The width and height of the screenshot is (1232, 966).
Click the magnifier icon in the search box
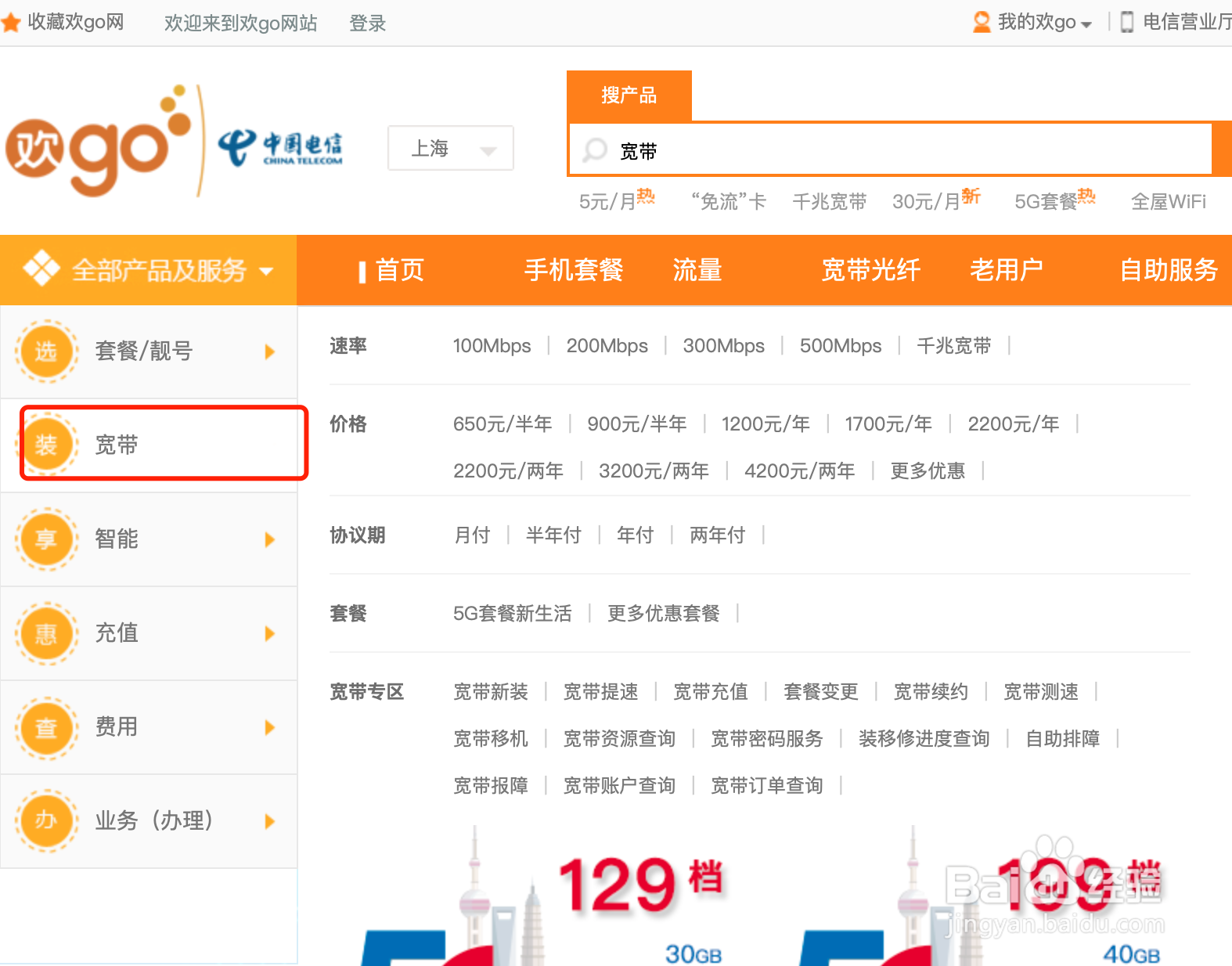(596, 150)
